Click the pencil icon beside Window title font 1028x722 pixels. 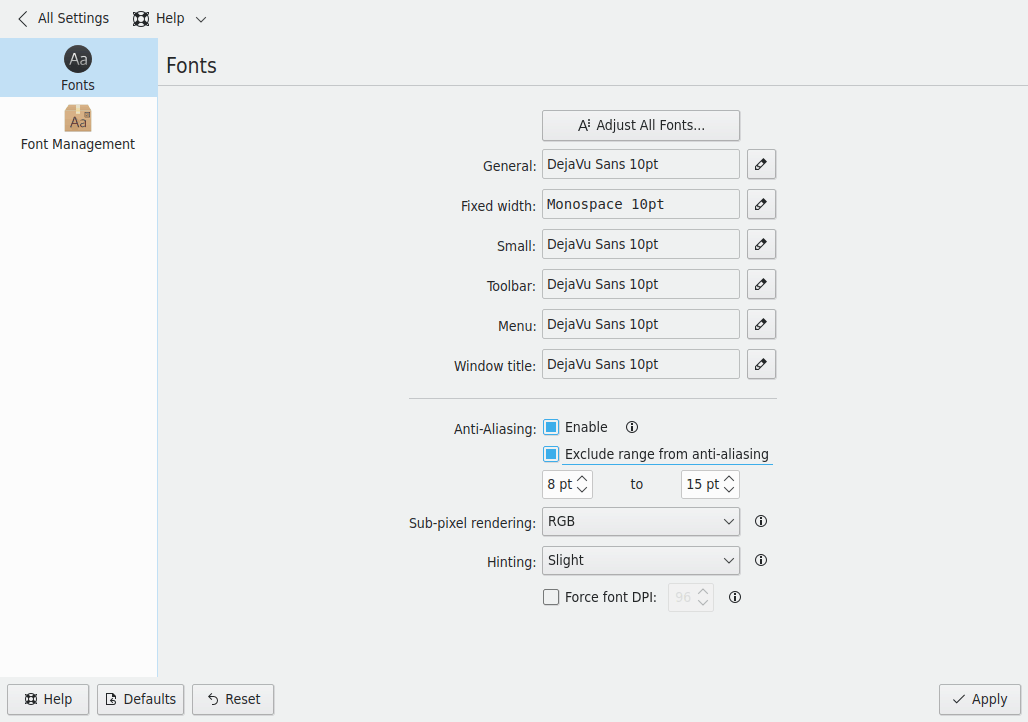(761, 364)
